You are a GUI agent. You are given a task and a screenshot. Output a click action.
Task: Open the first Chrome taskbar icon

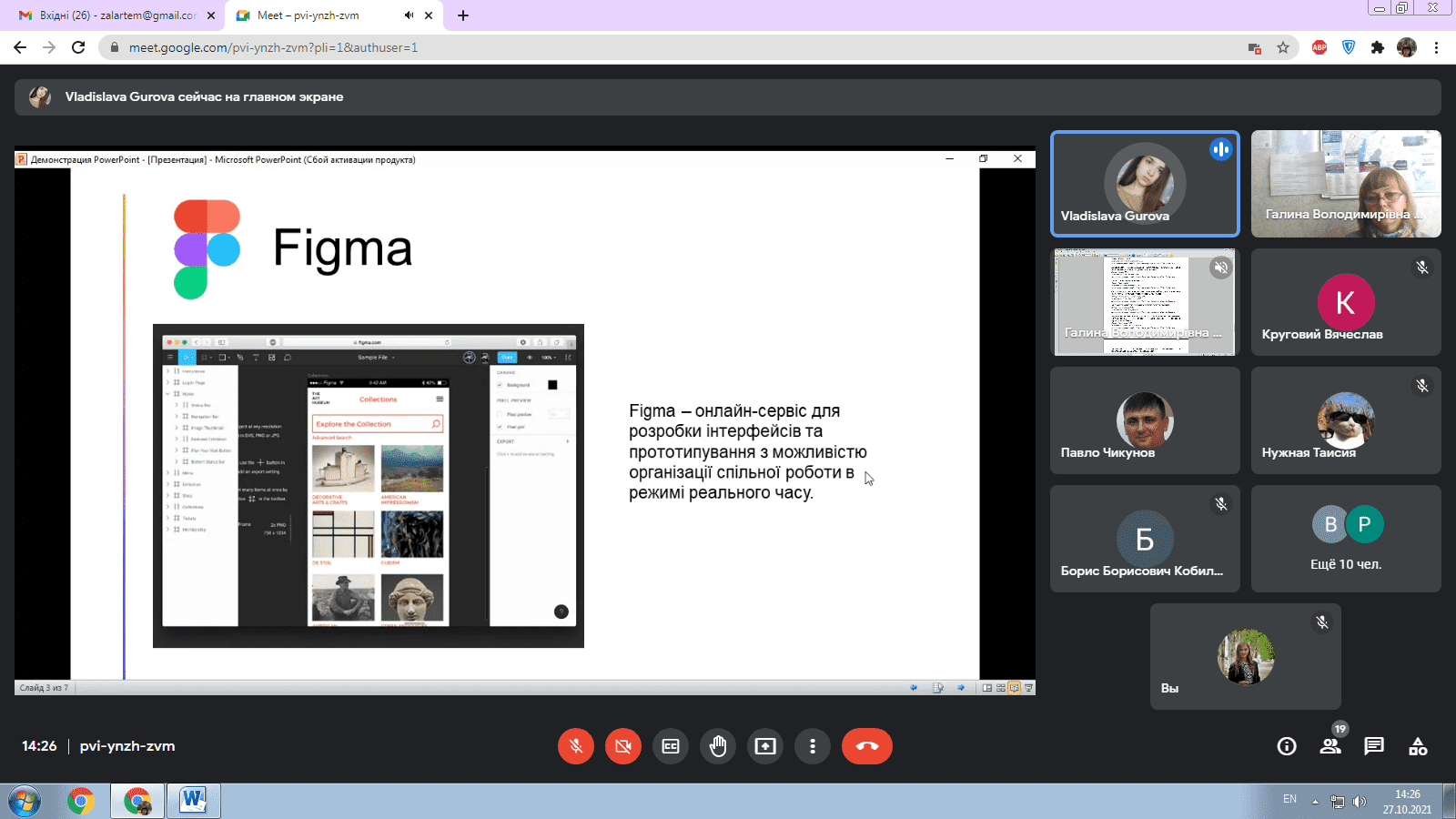click(x=81, y=801)
